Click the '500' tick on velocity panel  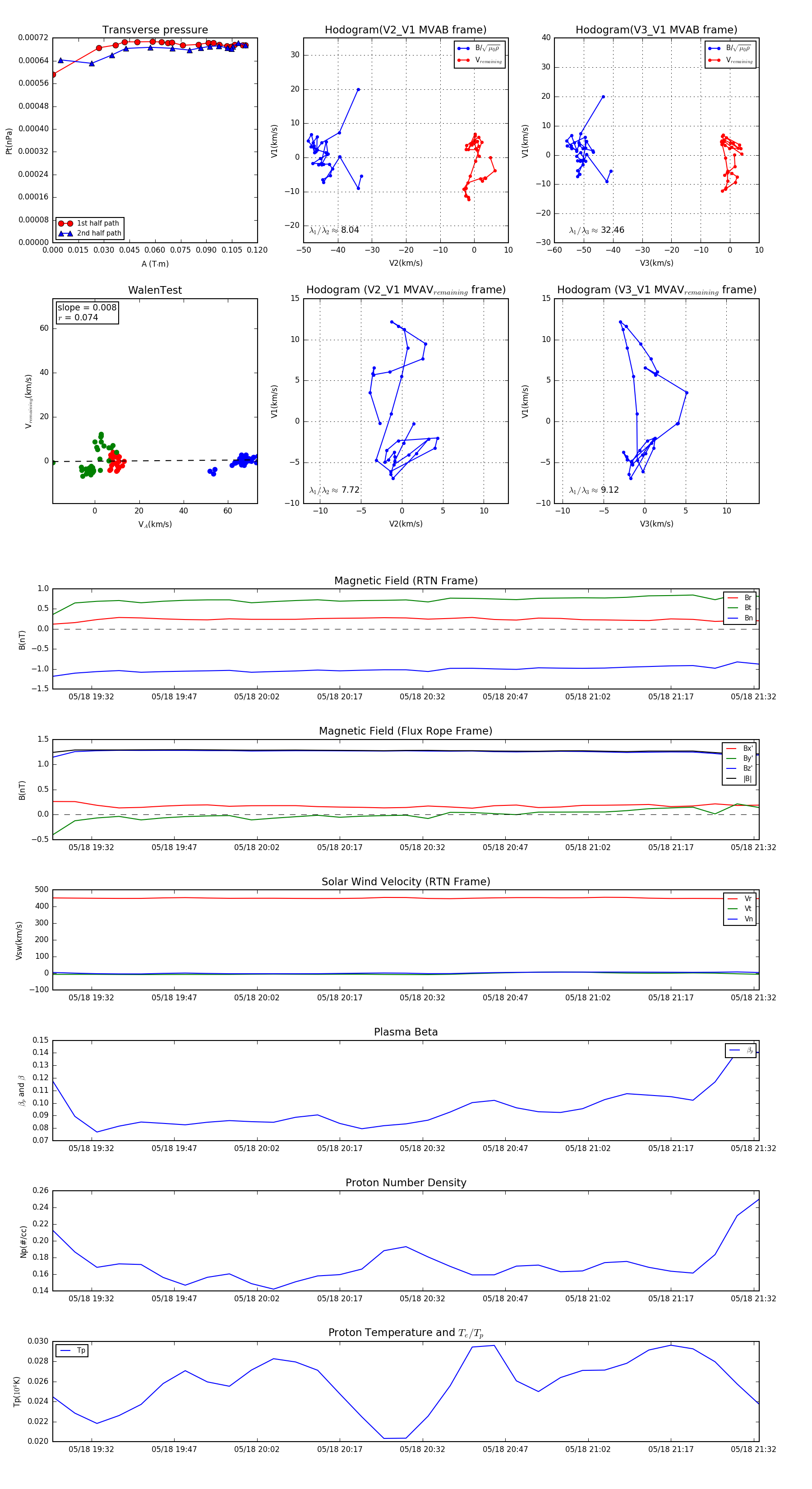click(42, 890)
